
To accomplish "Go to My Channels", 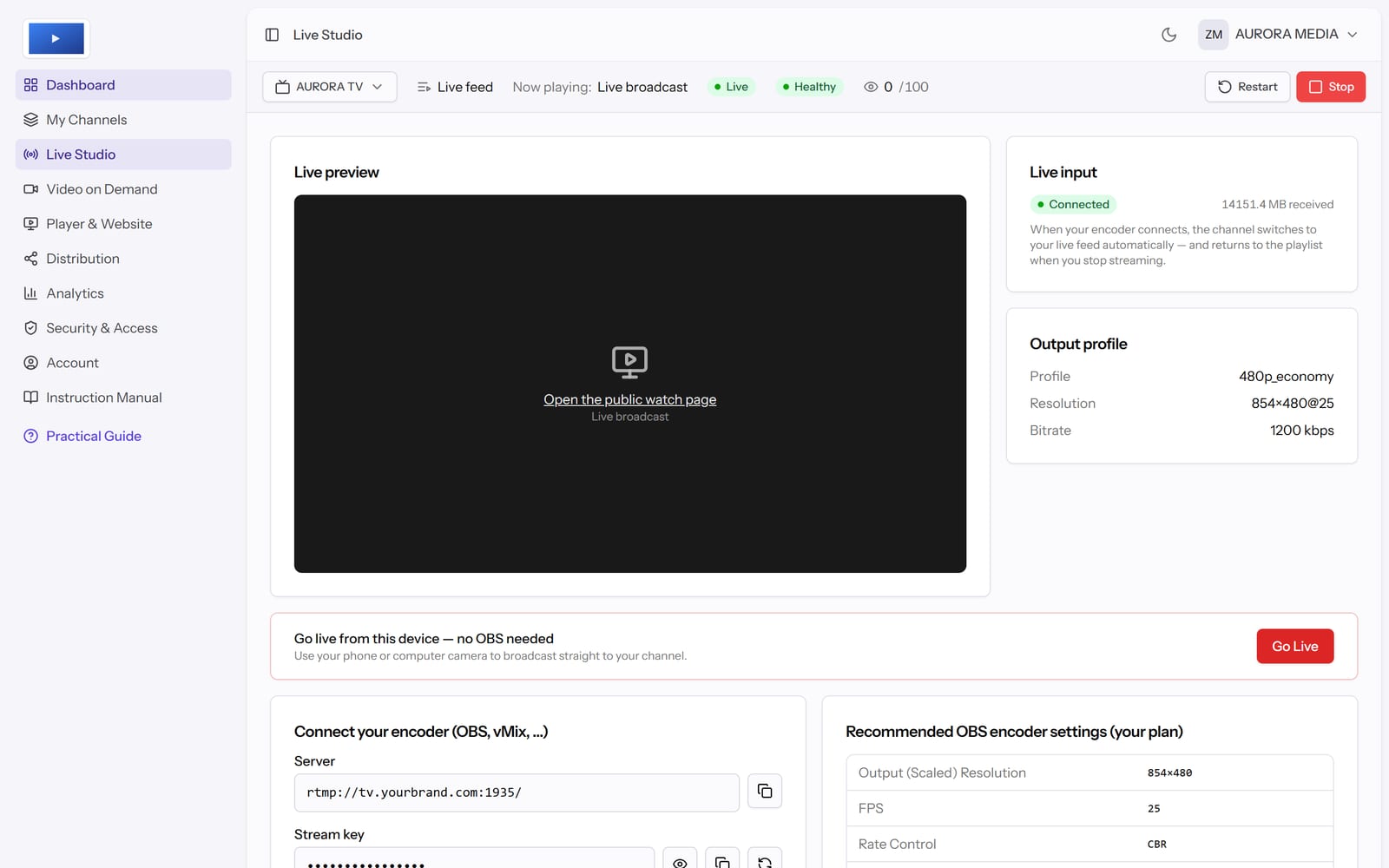I will pyautogui.click(x=123, y=120).
